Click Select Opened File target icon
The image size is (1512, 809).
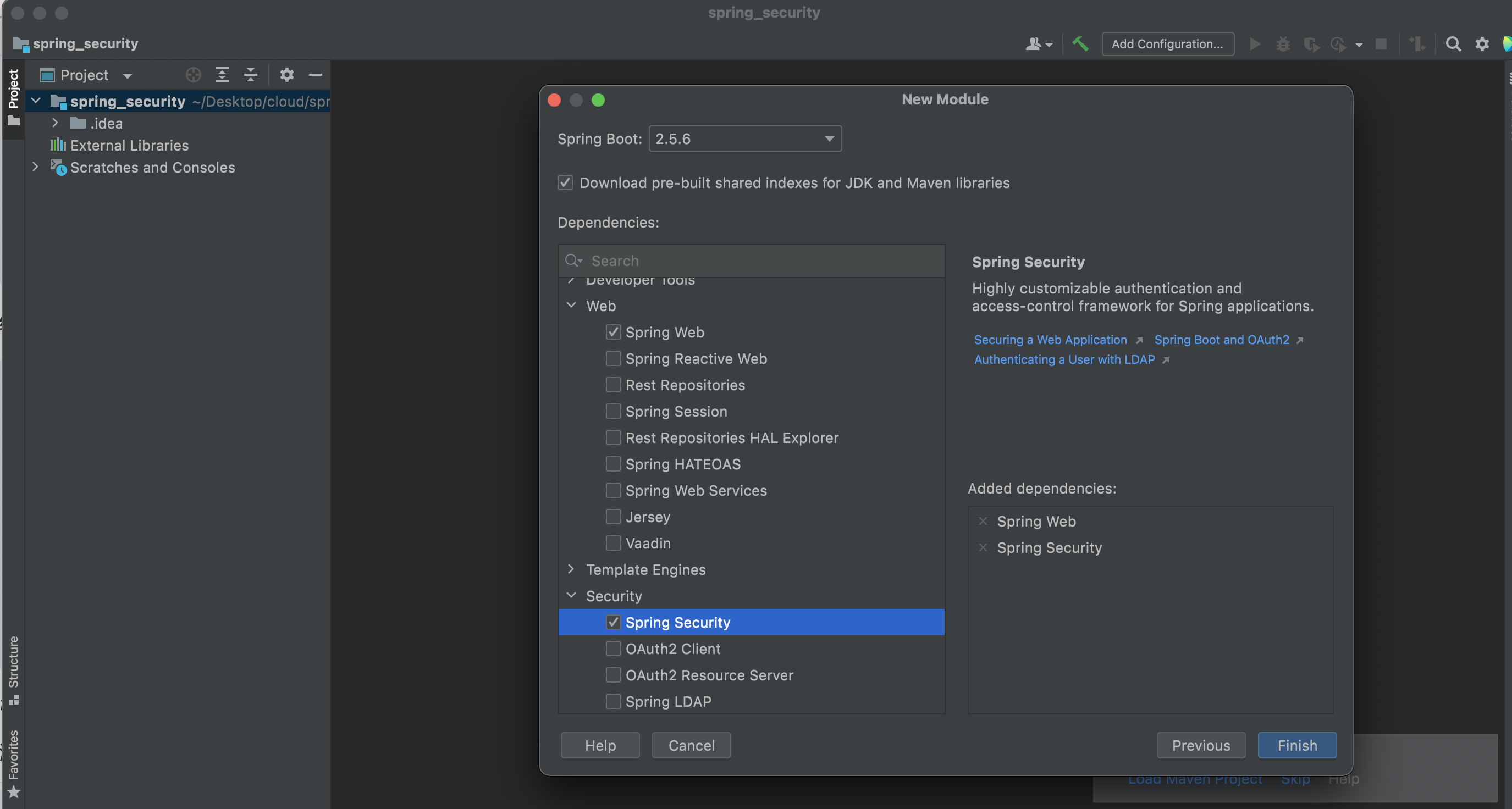tap(193, 75)
